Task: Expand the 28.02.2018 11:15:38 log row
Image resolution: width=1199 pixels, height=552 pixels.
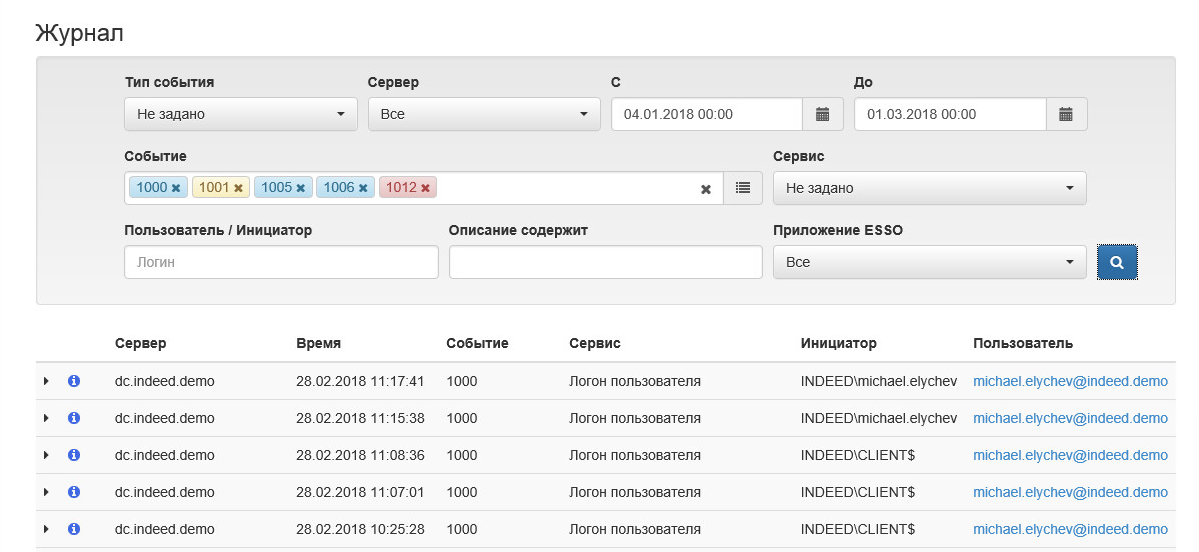Action: pyautogui.click(x=46, y=418)
